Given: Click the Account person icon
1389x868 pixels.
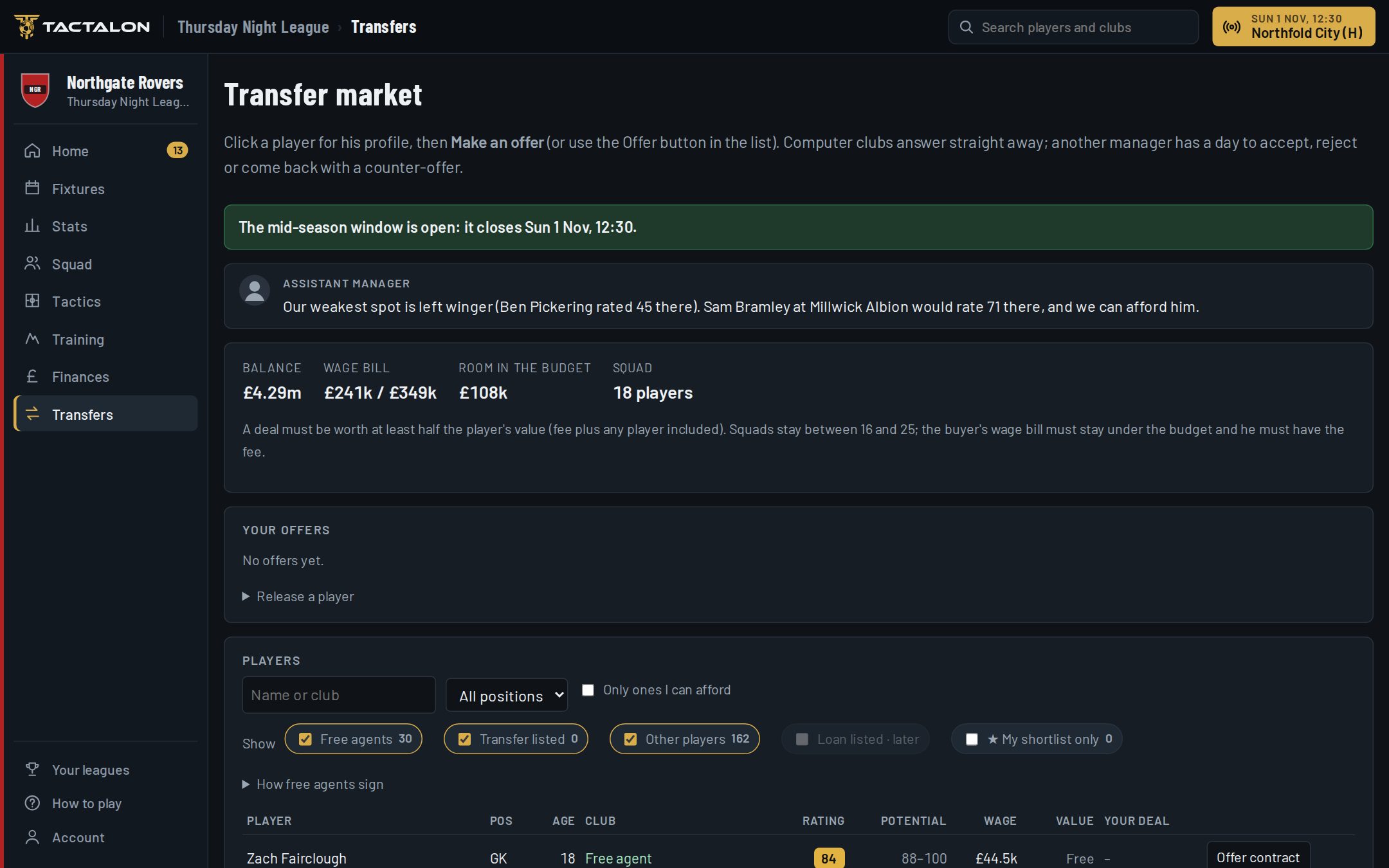Looking at the screenshot, I should click(32, 837).
